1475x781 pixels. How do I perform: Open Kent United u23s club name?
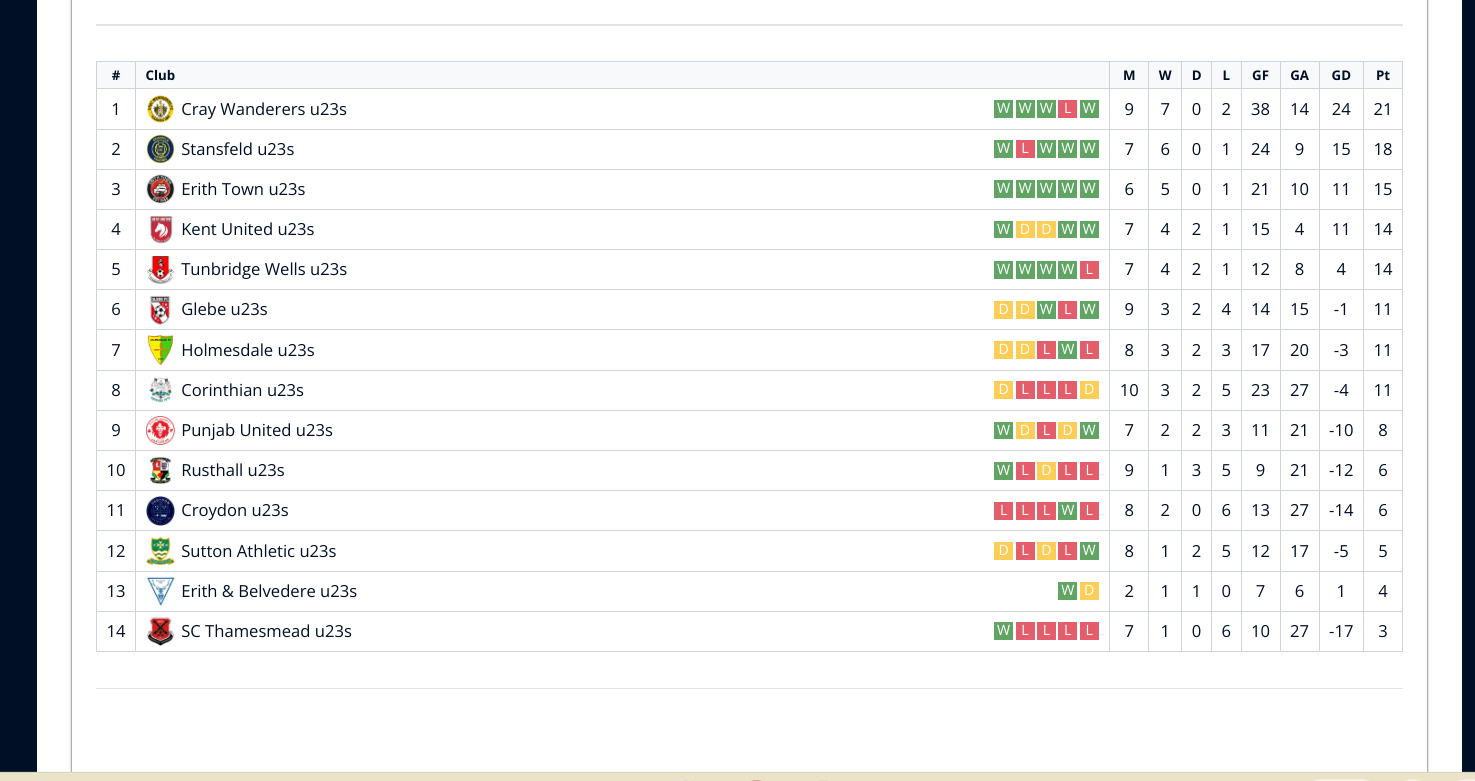pos(248,229)
